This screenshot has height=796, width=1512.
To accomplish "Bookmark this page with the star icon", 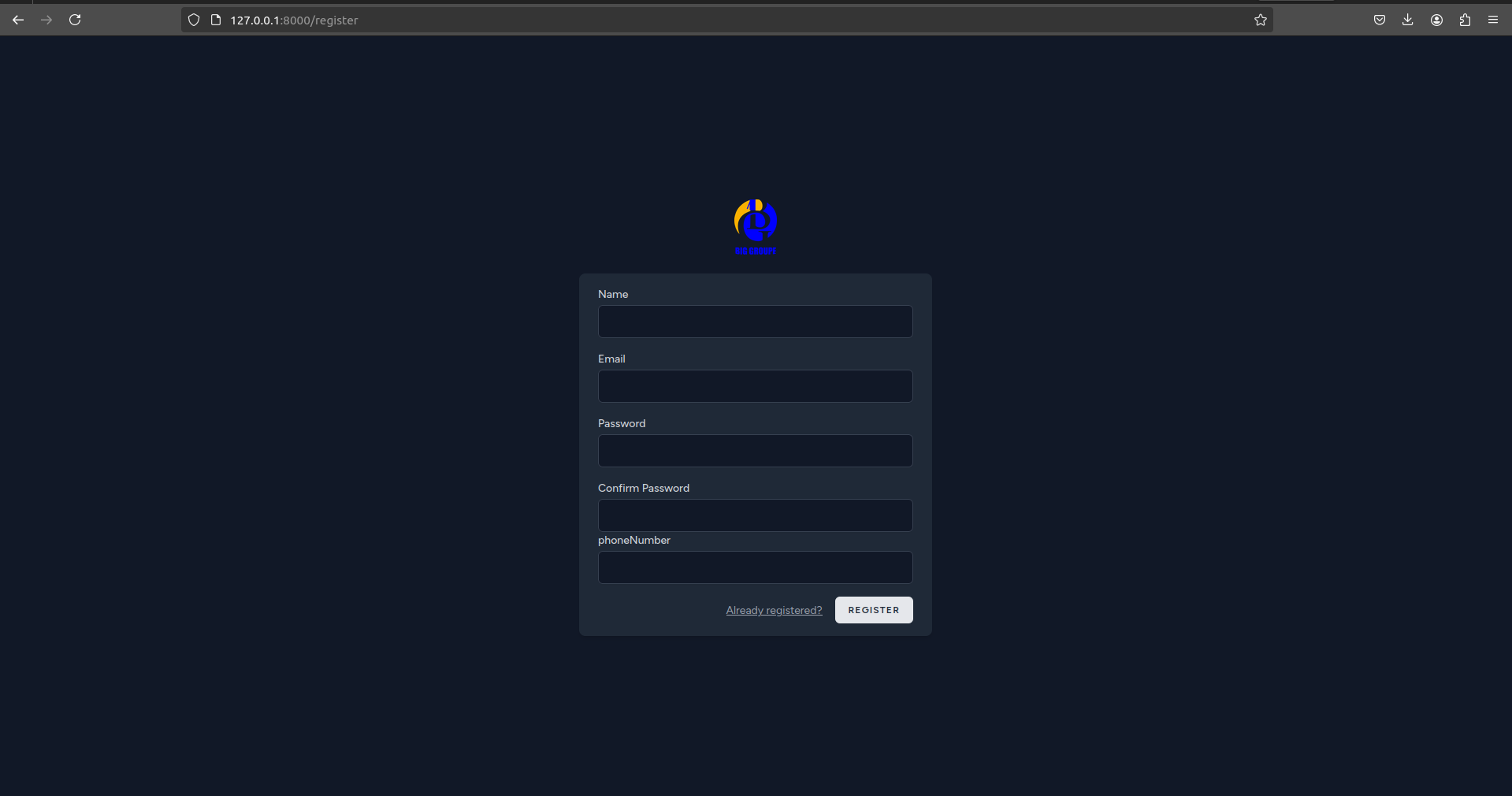I will click(1260, 20).
